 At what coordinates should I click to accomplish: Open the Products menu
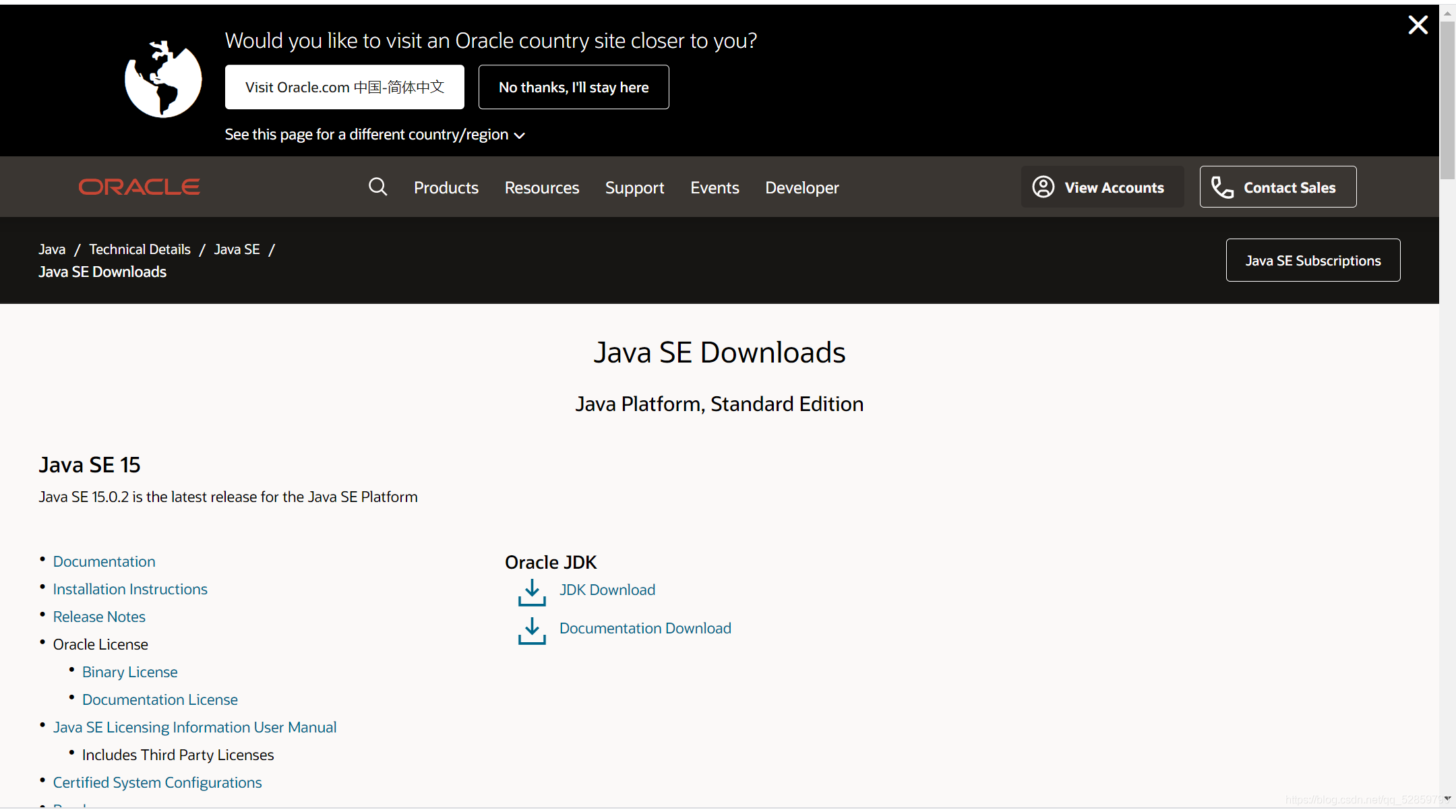(446, 187)
